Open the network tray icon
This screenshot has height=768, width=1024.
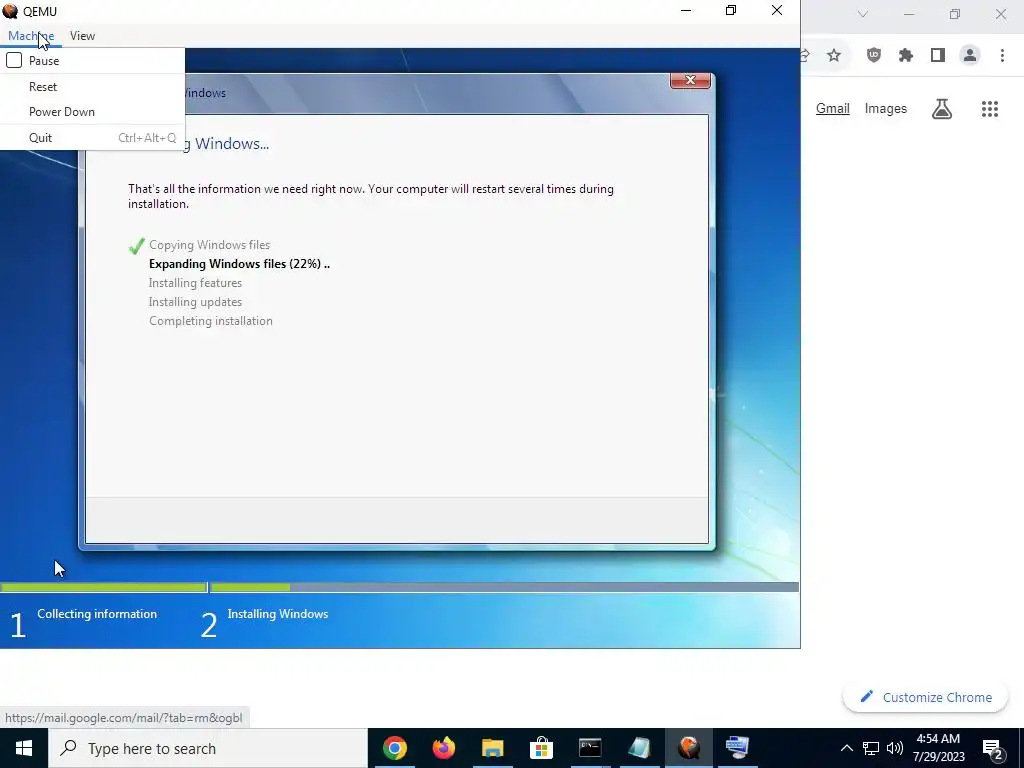pos(871,748)
